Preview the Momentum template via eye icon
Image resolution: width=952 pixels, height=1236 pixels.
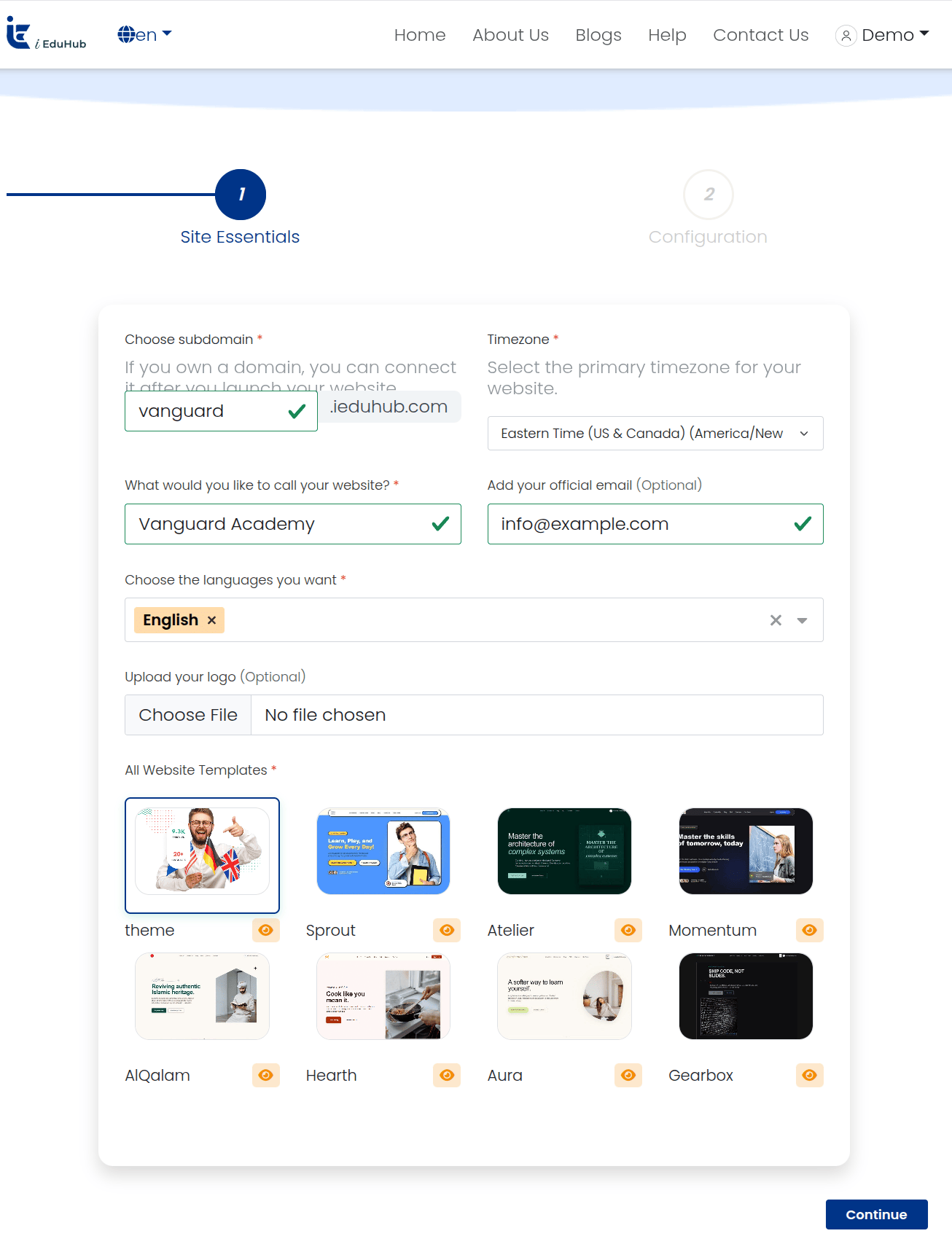click(809, 930)
